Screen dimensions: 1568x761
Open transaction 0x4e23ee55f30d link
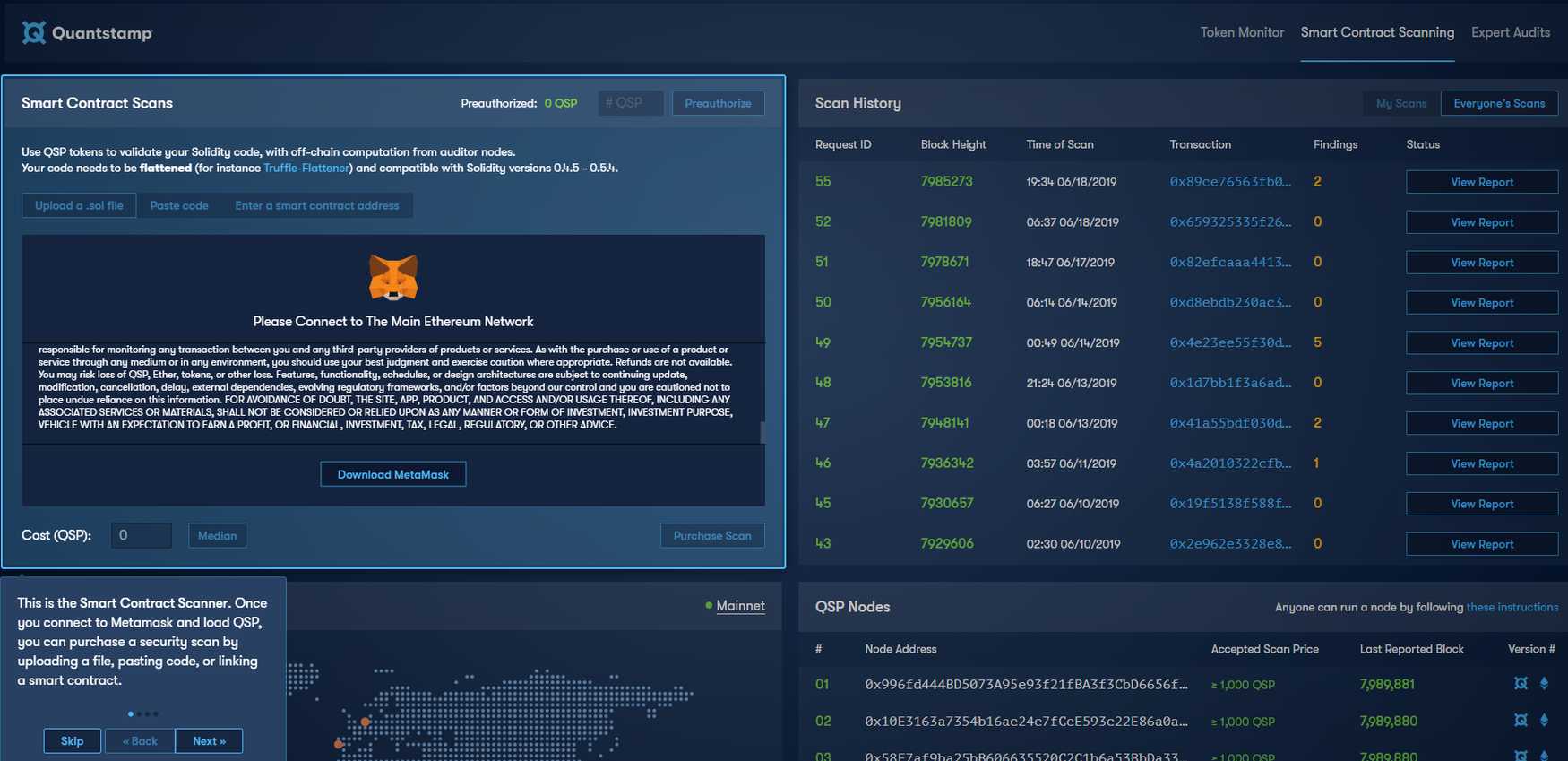pyautogui.click(x=1230, y=342)
